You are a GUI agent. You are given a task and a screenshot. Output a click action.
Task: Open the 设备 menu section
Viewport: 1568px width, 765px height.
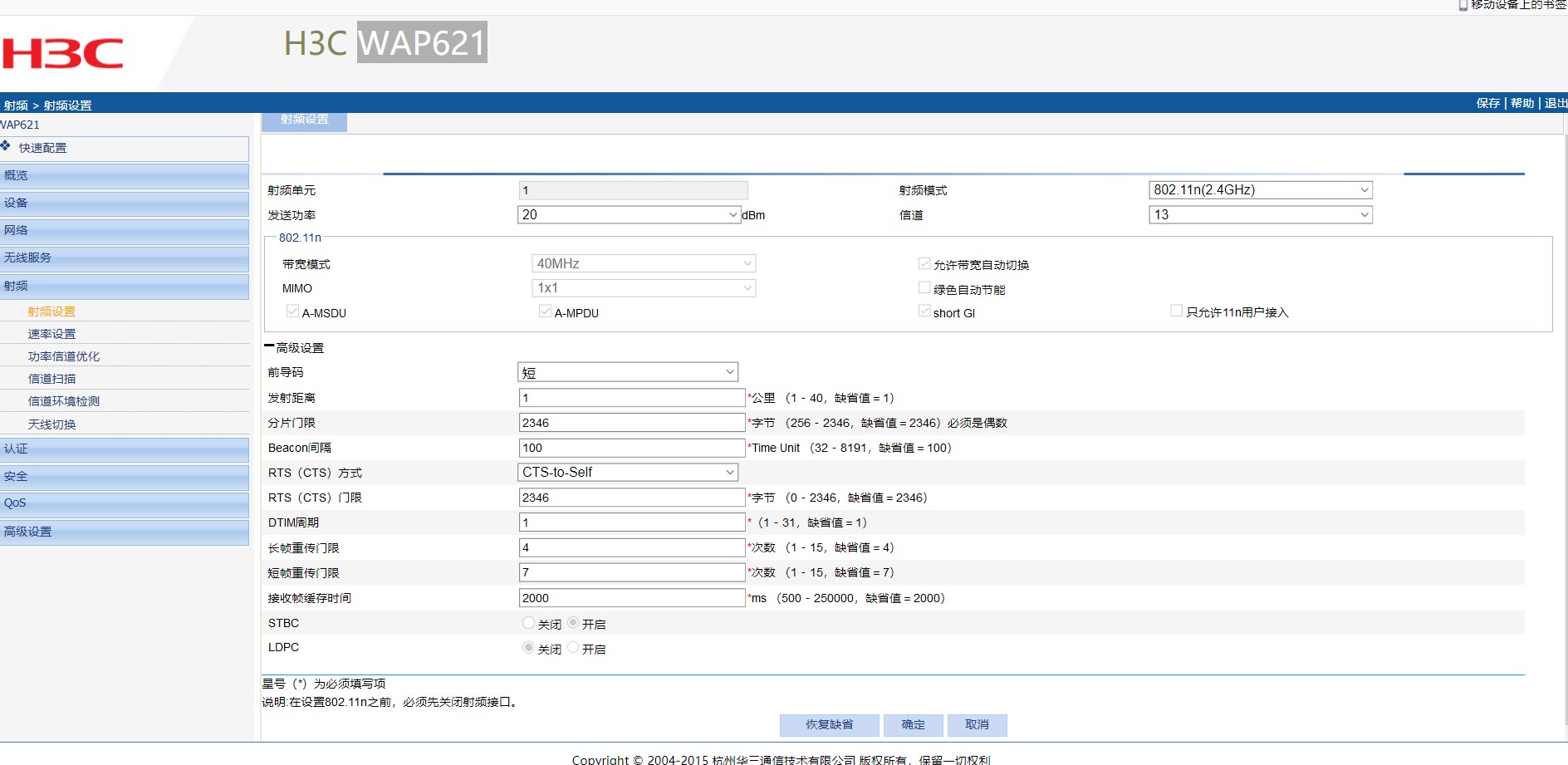click(x=125, y=203)
